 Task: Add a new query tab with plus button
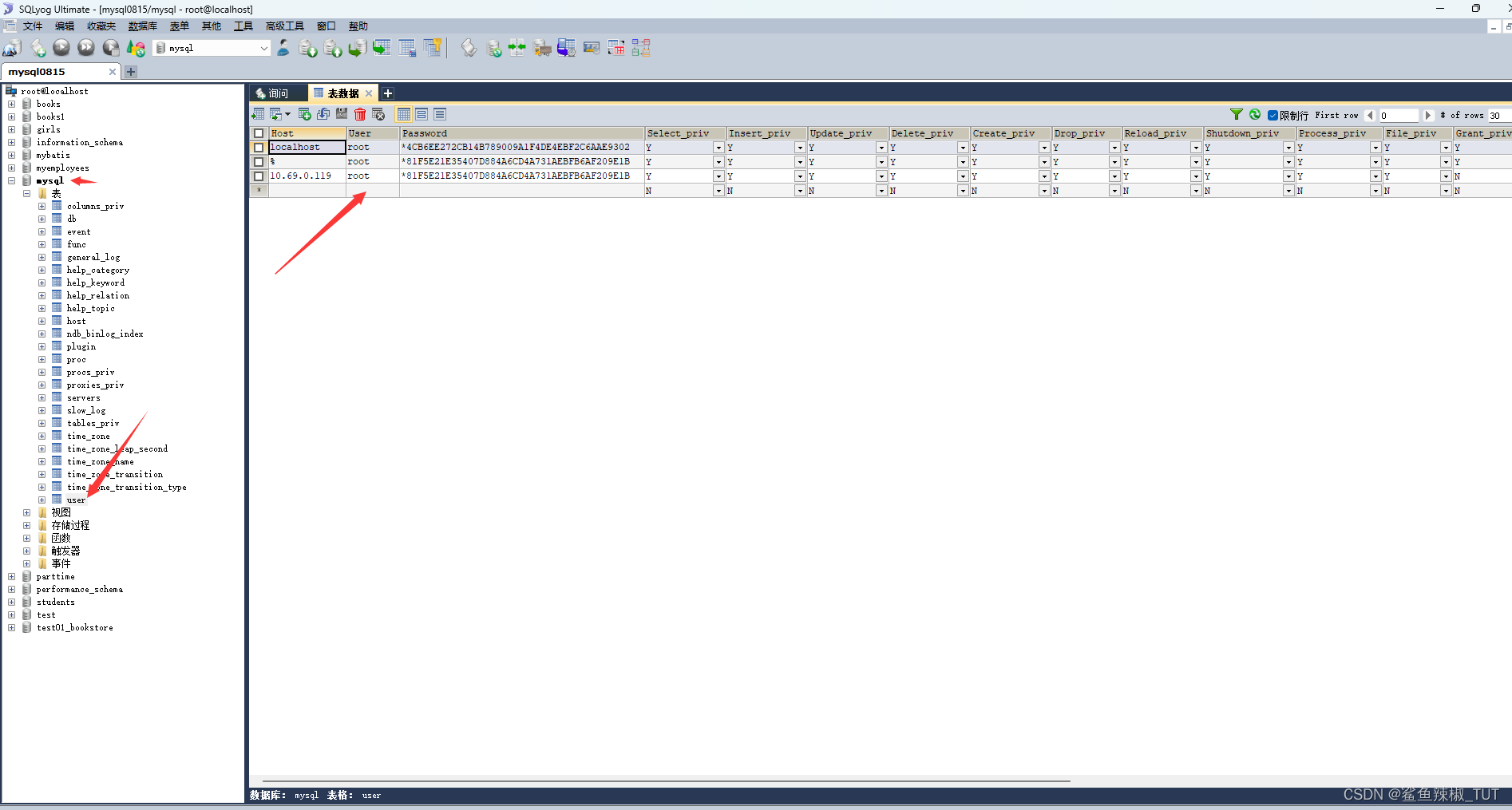387,93
